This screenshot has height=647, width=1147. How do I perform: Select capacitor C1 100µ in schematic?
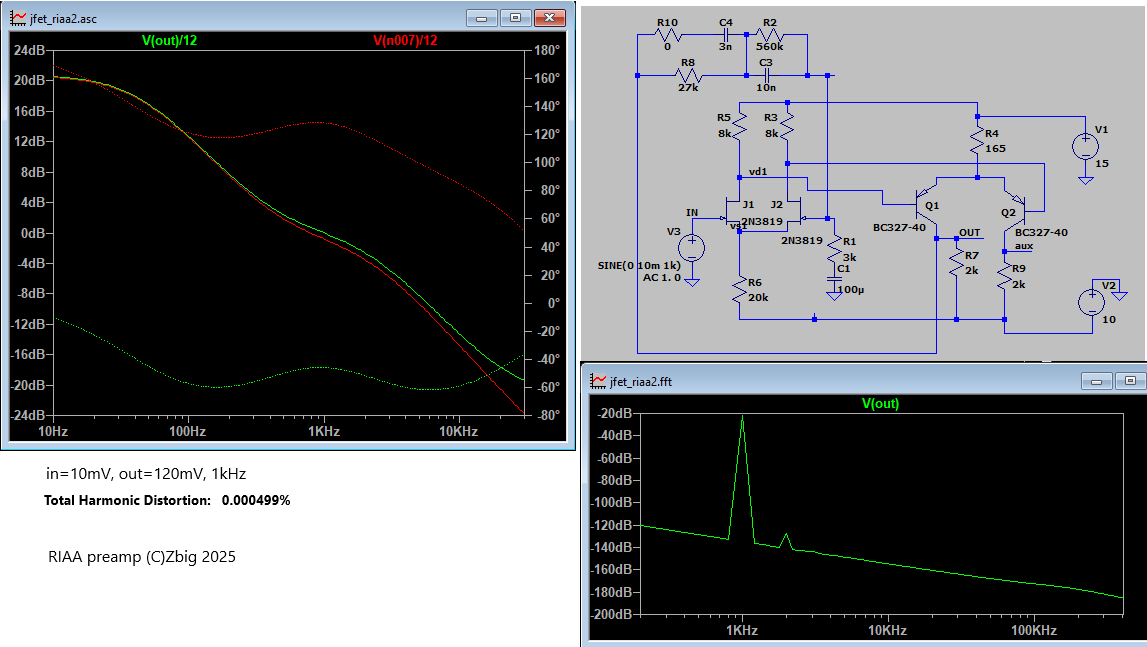(834, 280)
